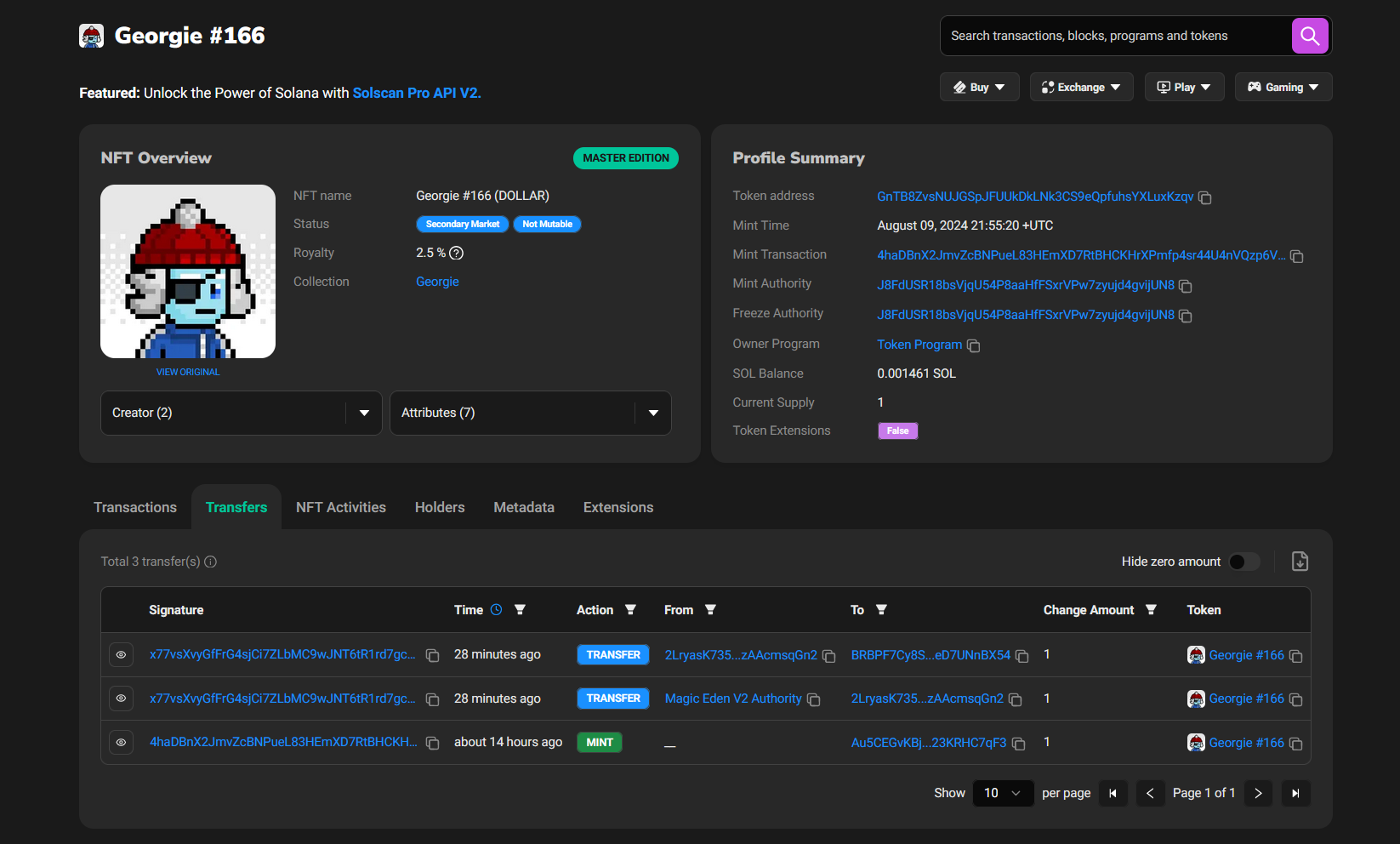This screenshot has height=844, width=1400.
Task: Click the Token Extensions False badge
Action: (x=898, y=431)
